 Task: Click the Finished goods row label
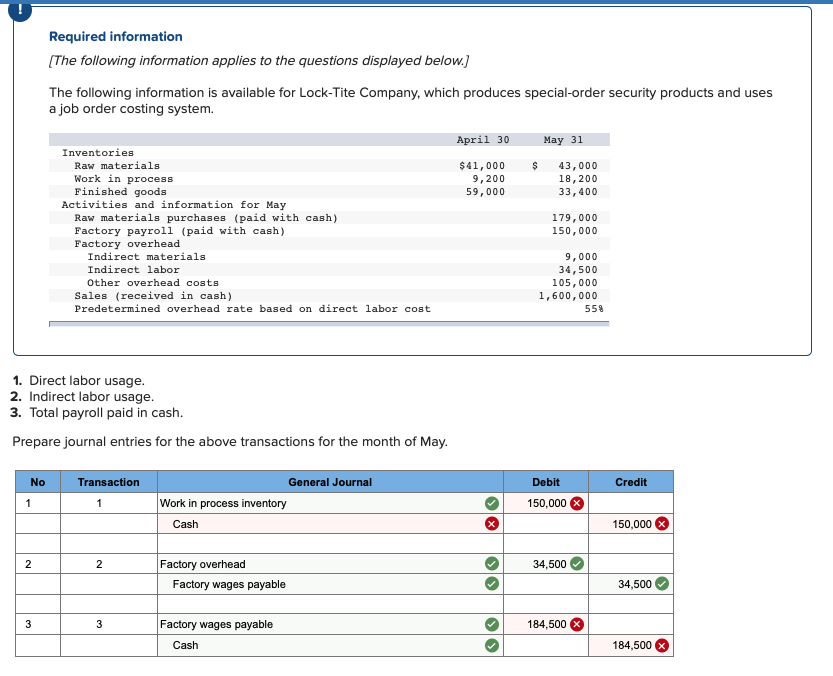pyautogui.click(x=121, y=192)
